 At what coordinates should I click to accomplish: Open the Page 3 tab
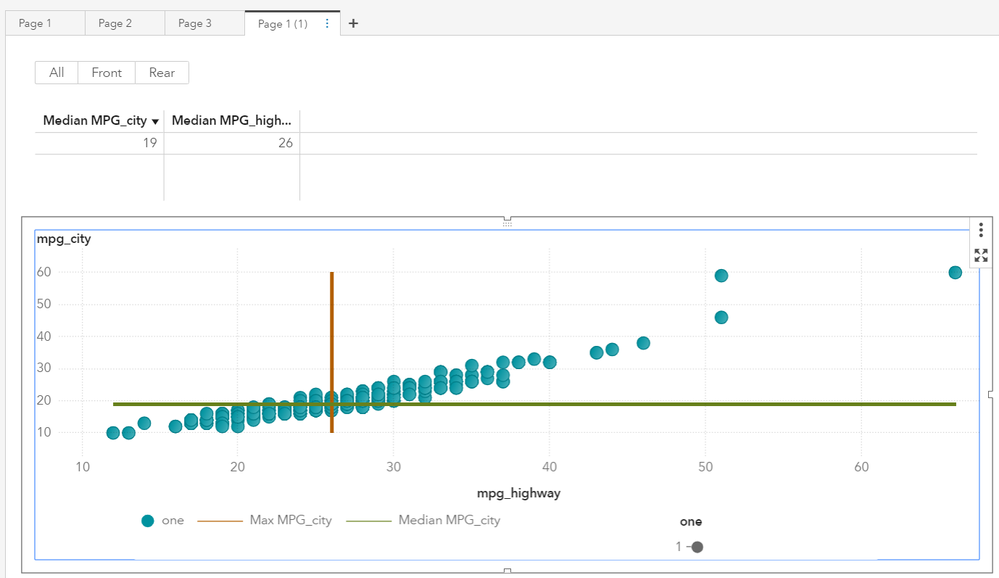point(195,24)
